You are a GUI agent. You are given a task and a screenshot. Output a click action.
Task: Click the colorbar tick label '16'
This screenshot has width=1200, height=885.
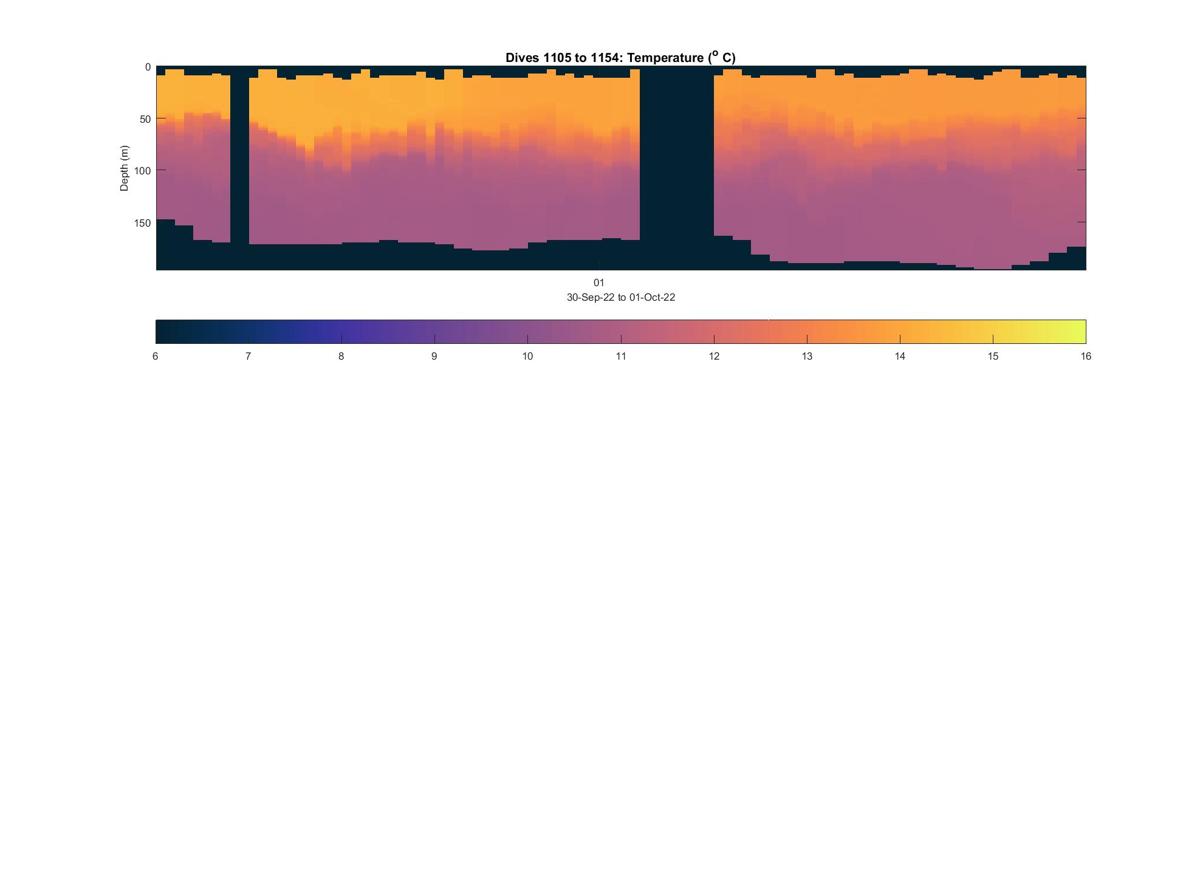[x=1086, y=356]
